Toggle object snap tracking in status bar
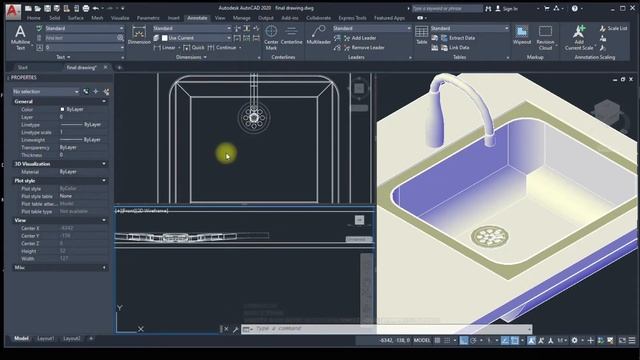This screenshot has width=640, height=360. click(505, 340)
